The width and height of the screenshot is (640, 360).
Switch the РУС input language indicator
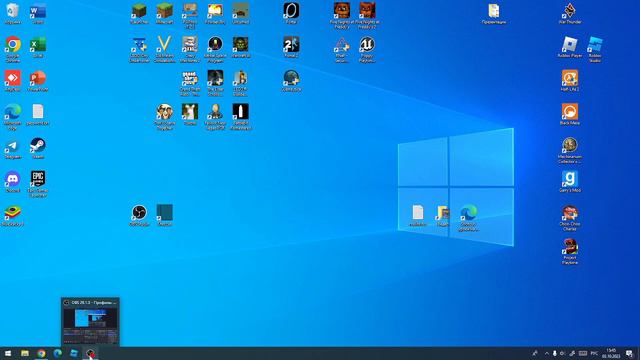coord(594,353)
